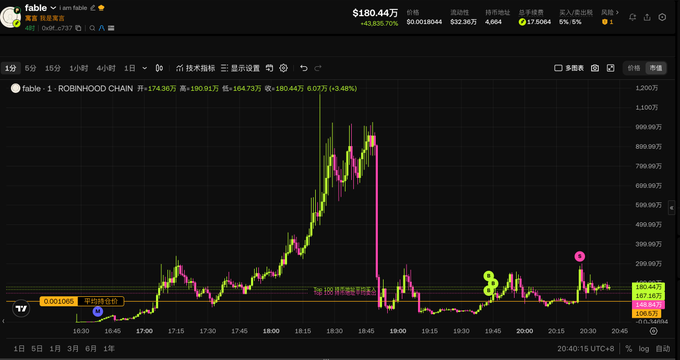The height and width of the screenshot is (360, 680).
Task: Set the chart range to 3月
Action: tap(73, 348)
